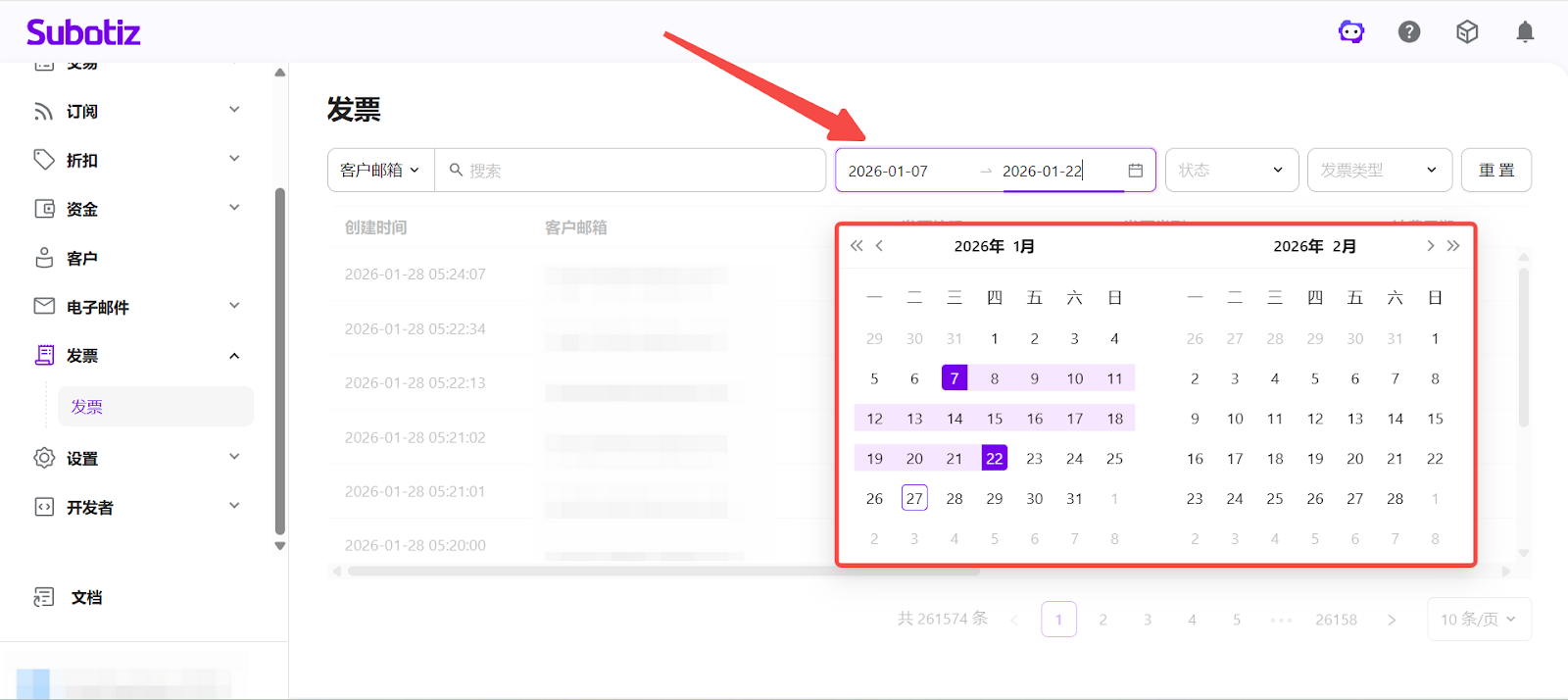Open the notifications bell
This screenshot has width=1568, height=700.
[1525, 32]
